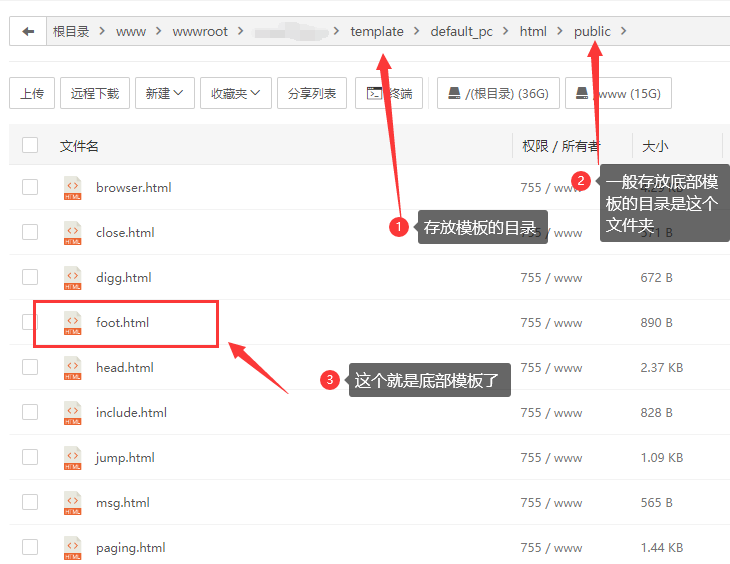The image size is (730, 564).
Task: Open the close.html file icon
Action: [x=73, y=233]
